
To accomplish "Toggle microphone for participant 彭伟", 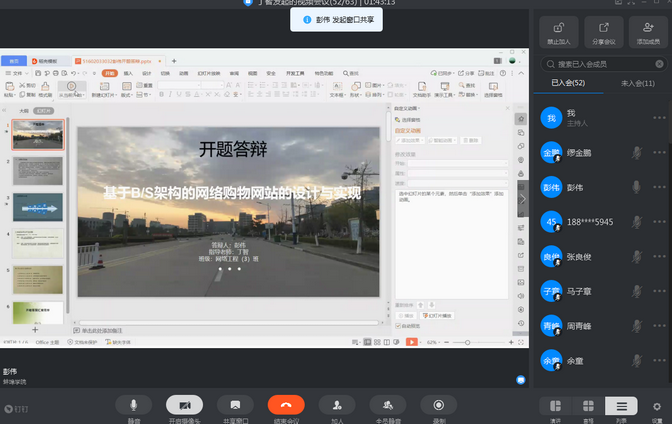I will [636, 187].
